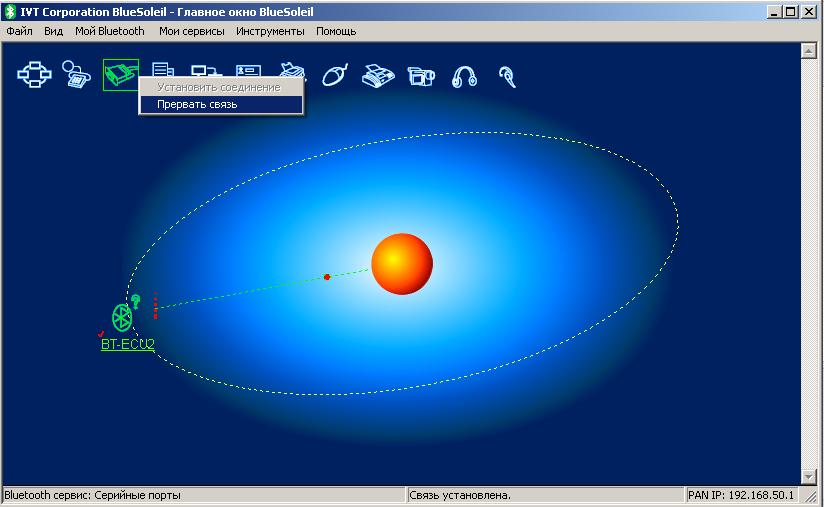Open the 'Мой Bluetooth' menu

pyautogui.click(x=109, y=31)
